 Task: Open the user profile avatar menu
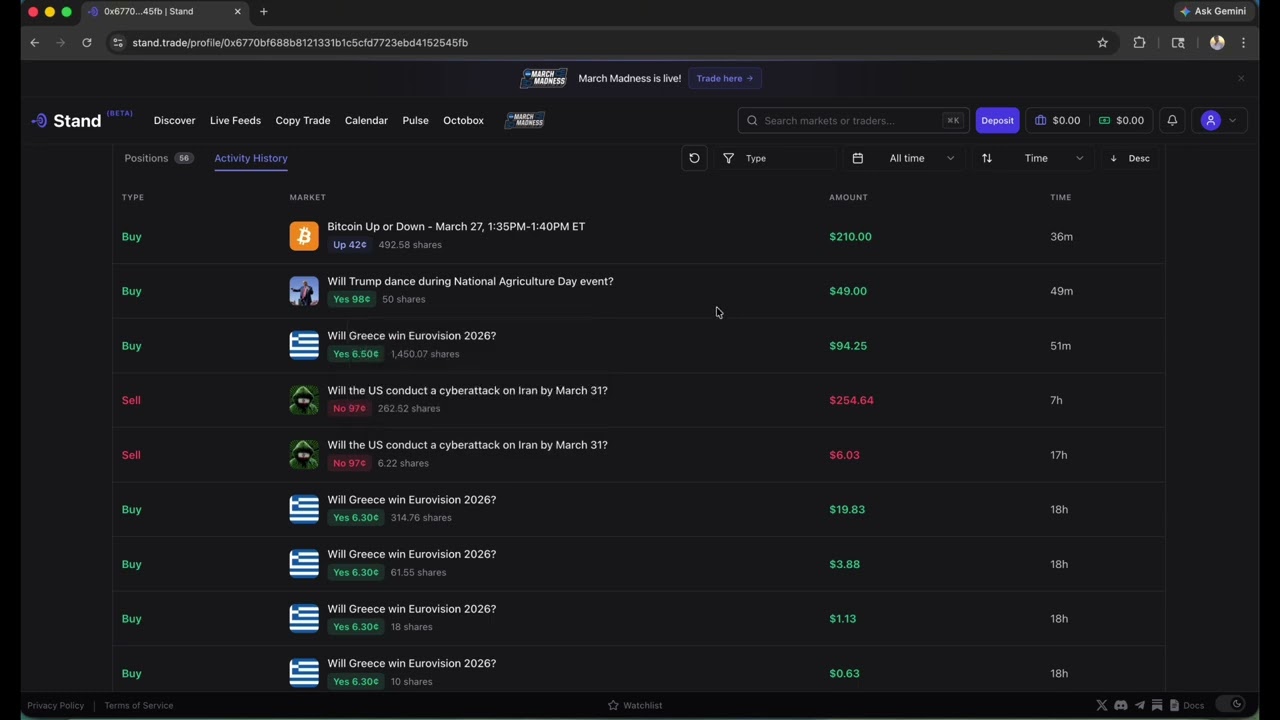tap(1219, 120)
